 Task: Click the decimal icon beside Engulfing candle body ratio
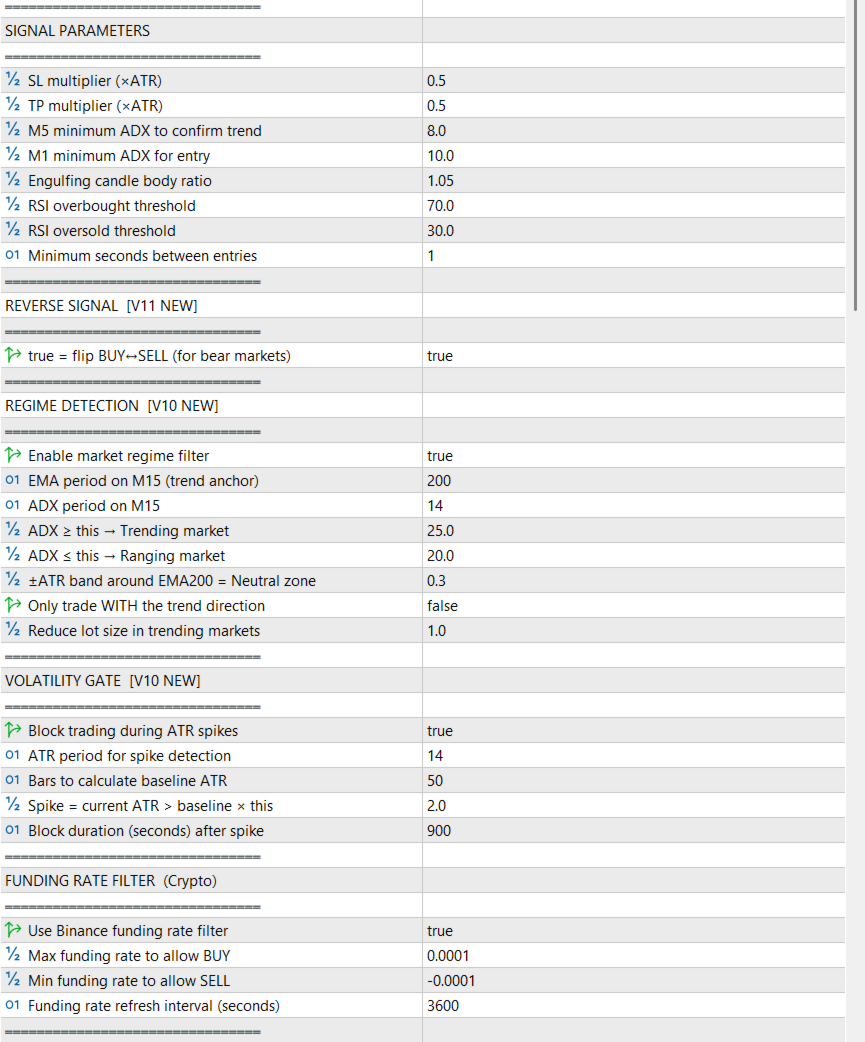tap(13, 181)
